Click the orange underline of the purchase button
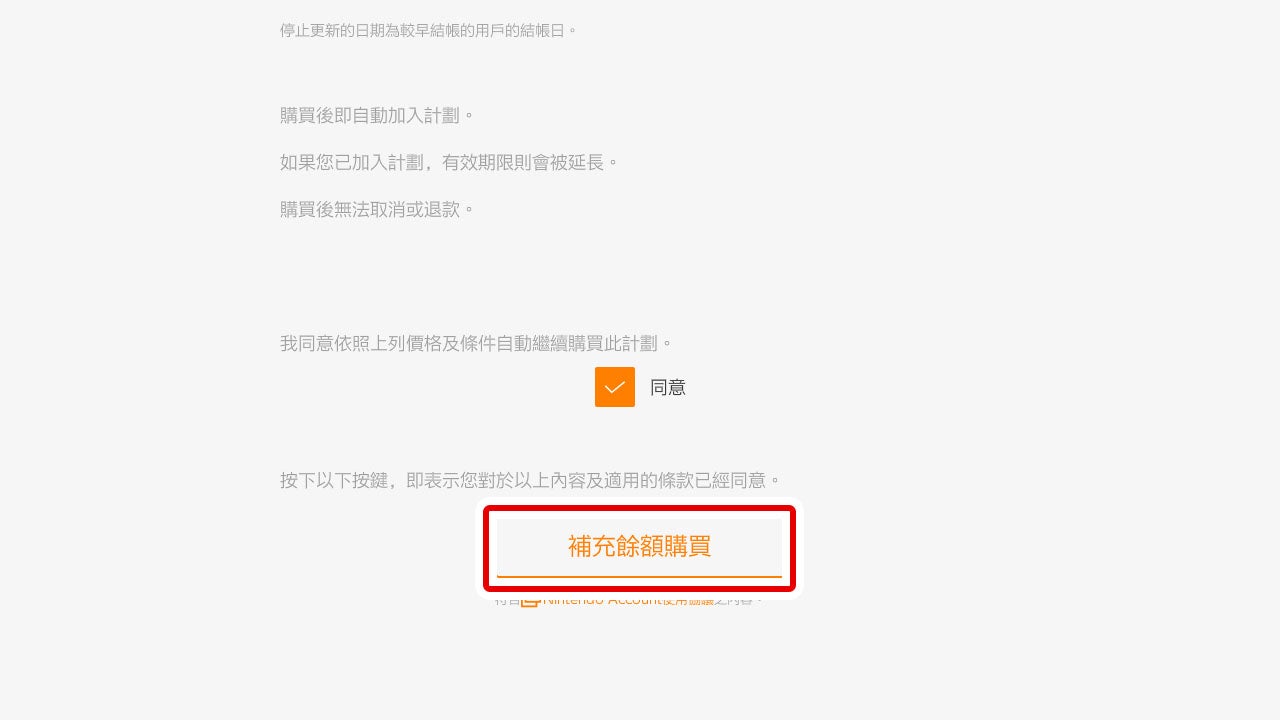Viewport: 1280px width, 720px height. (639, 576)
